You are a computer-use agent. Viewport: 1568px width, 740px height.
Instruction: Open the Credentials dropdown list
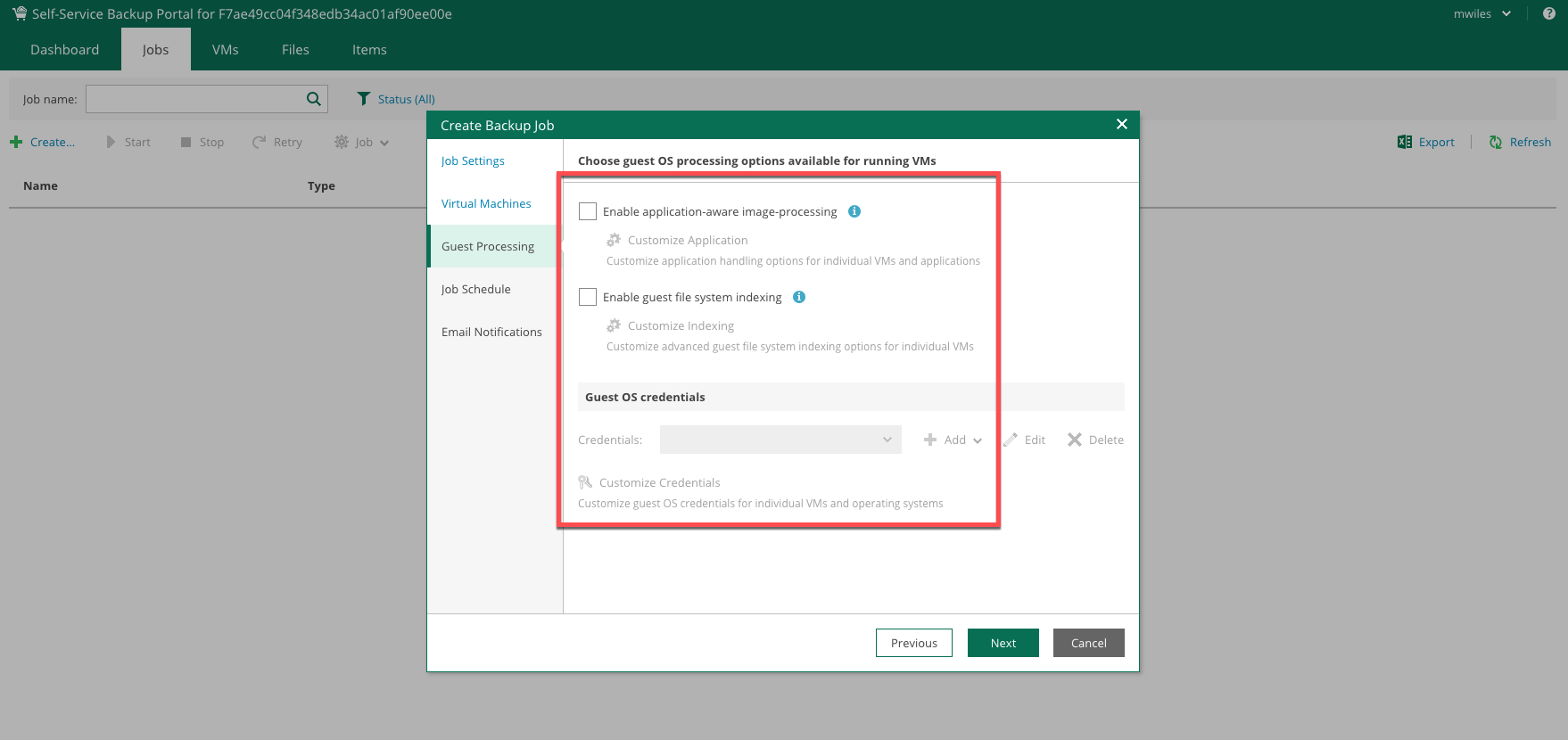coord(780,440)
